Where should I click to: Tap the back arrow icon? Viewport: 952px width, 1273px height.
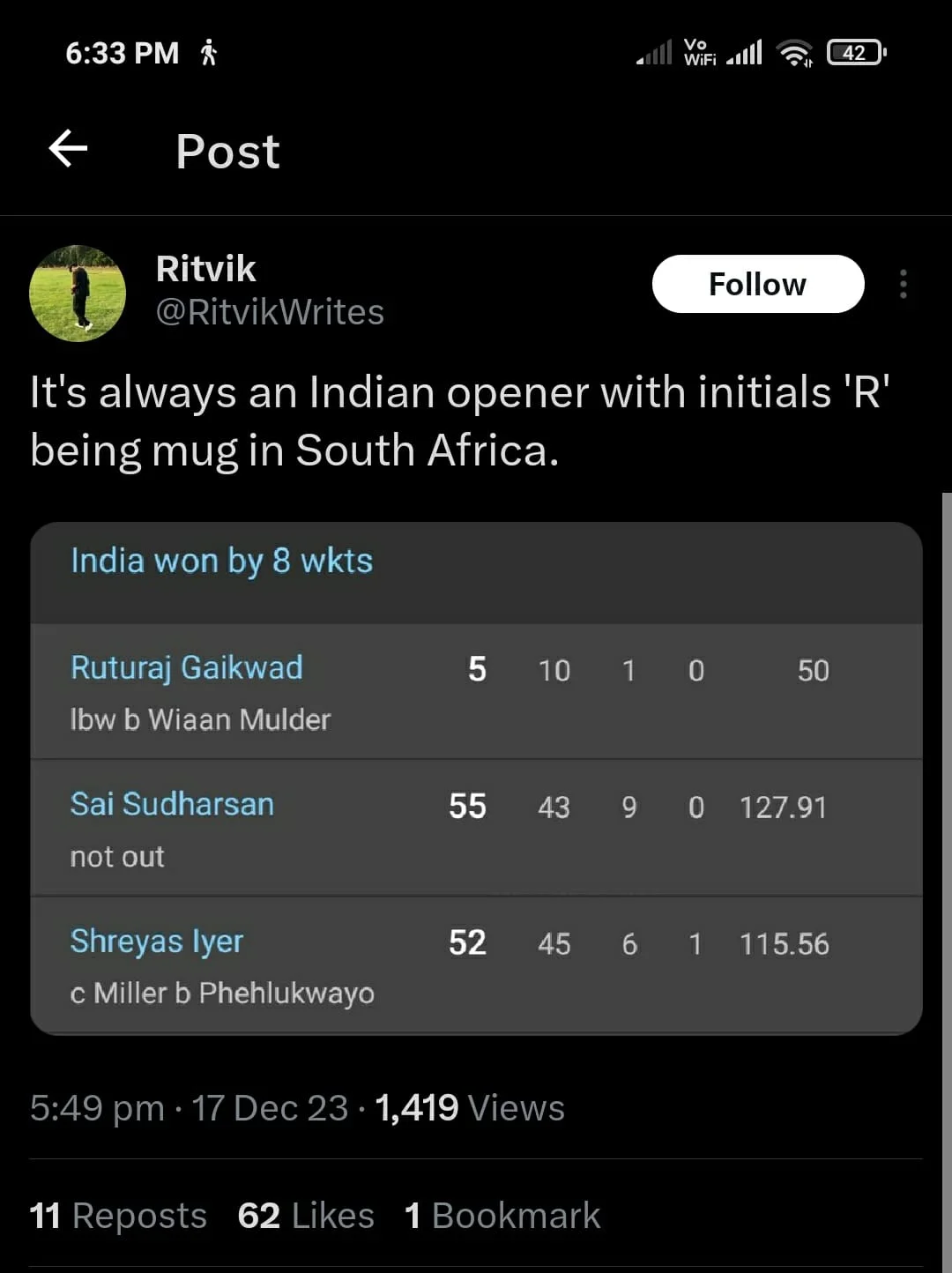pyautogui.click(x=68, y=149)
